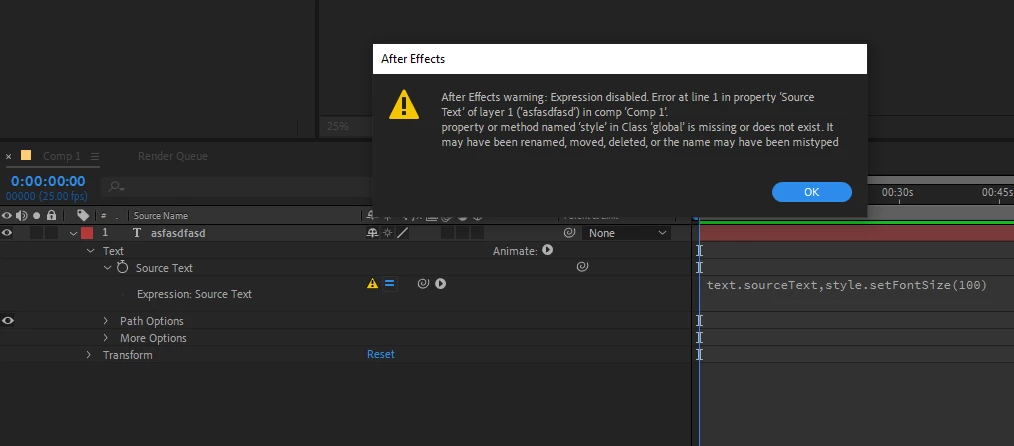1014x446 pixels.
Task: Switch to the Render Queue tab
Action: click(173, 156)
